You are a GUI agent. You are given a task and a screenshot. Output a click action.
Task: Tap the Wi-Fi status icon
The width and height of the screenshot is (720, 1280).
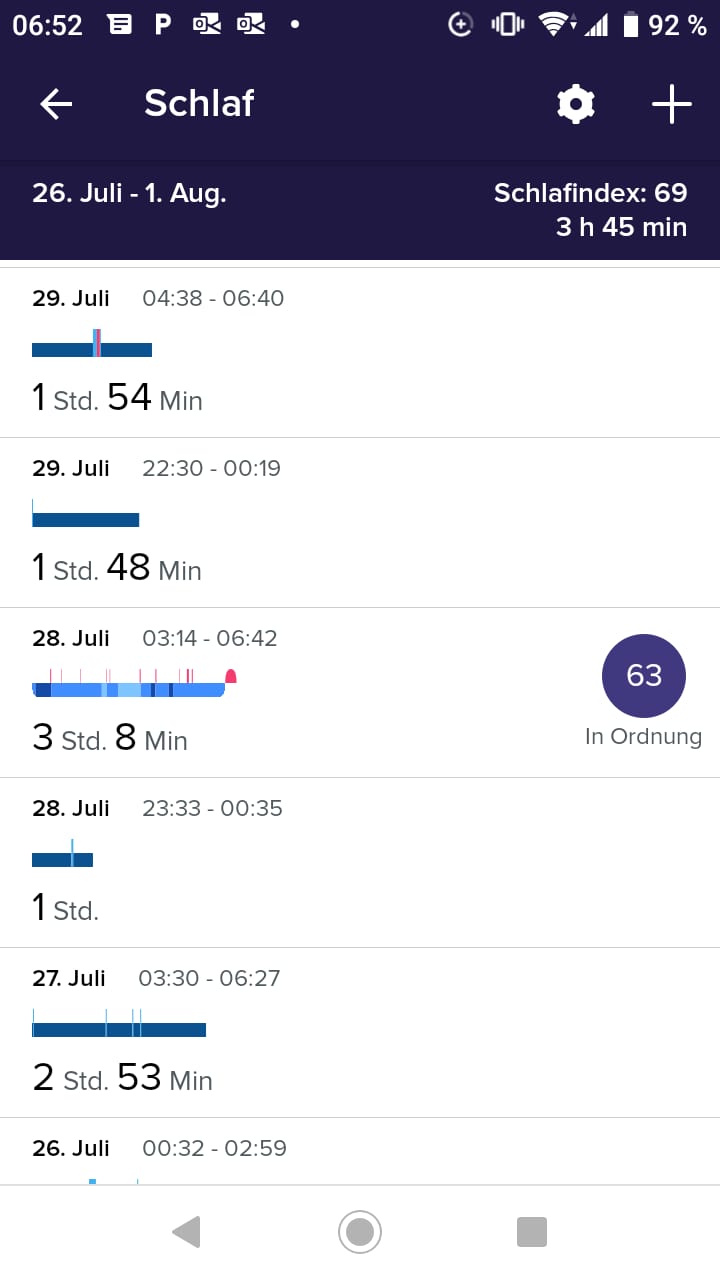tap(553, 25)
